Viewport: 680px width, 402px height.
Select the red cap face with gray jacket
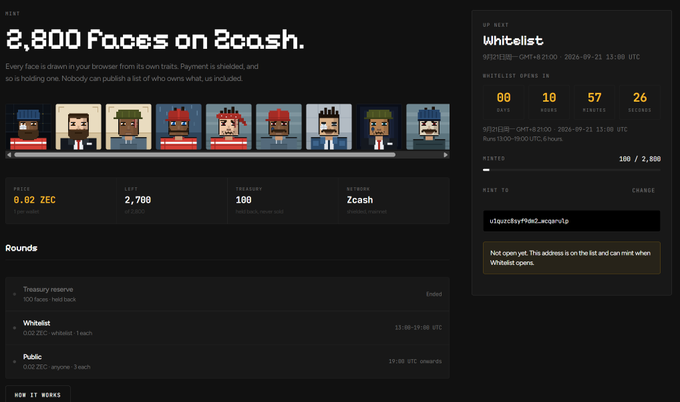coord(279,127)
